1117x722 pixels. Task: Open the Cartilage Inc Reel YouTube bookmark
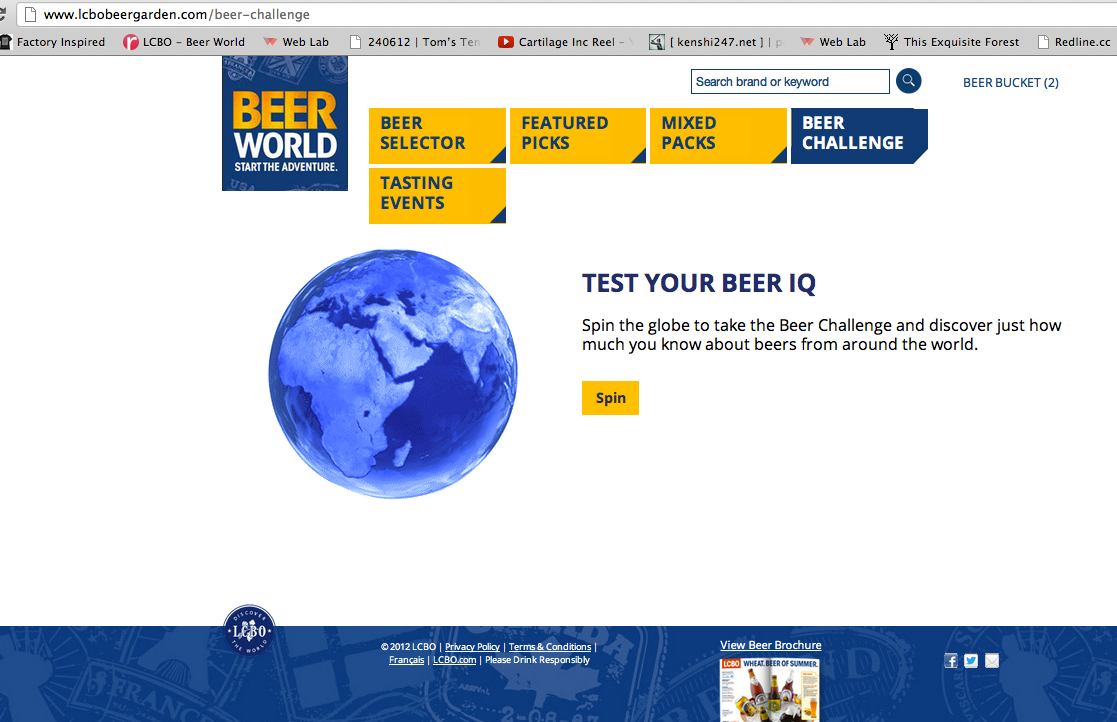[x=565, y=42]
